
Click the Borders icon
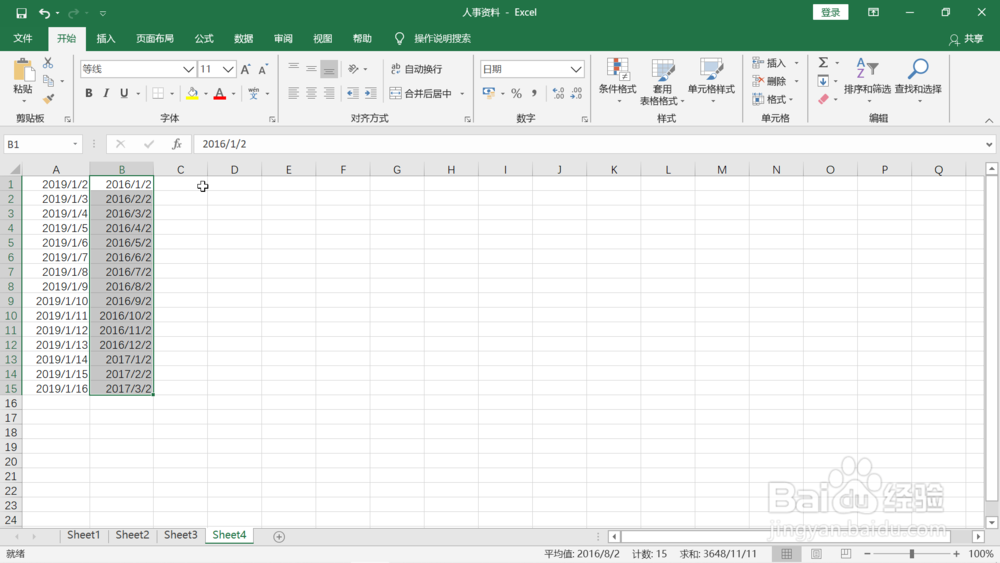coord(158,94)
